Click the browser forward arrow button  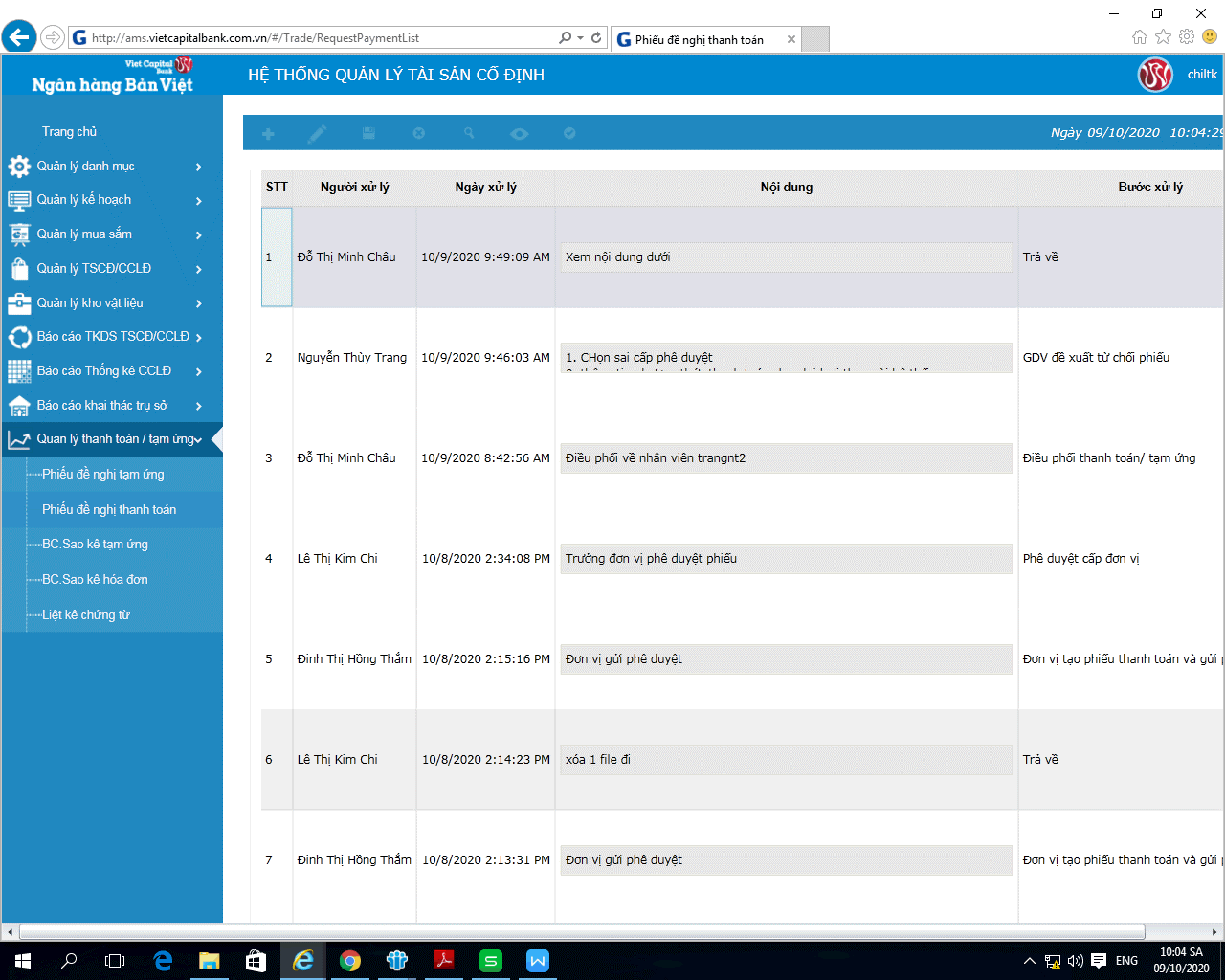[x=53, y=37]
